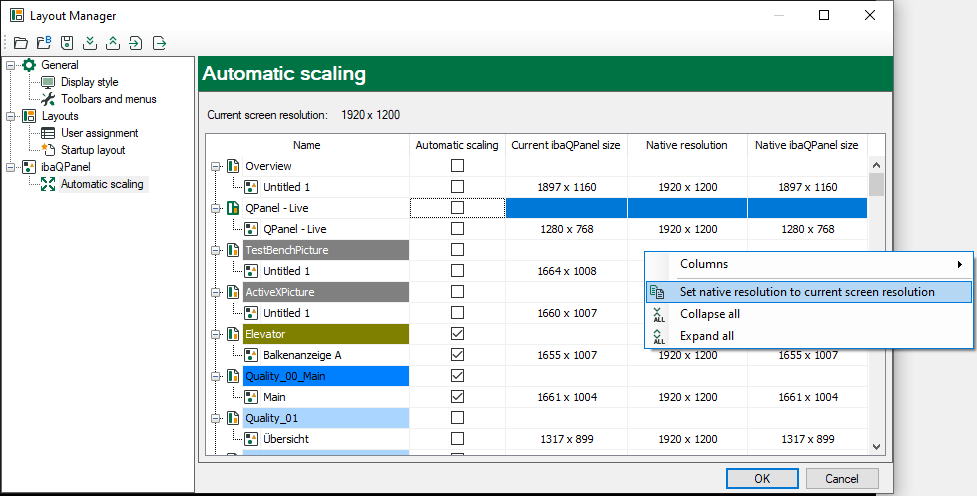Click the folder with B toolbar icon
Screen dimensions: 977x496
click(44, 43)
